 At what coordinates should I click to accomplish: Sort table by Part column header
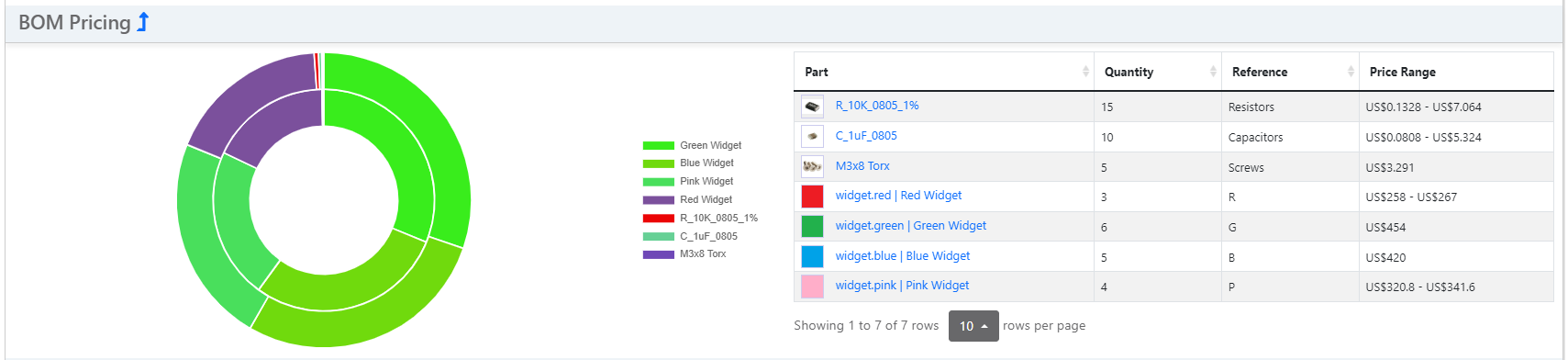[943, 72]
